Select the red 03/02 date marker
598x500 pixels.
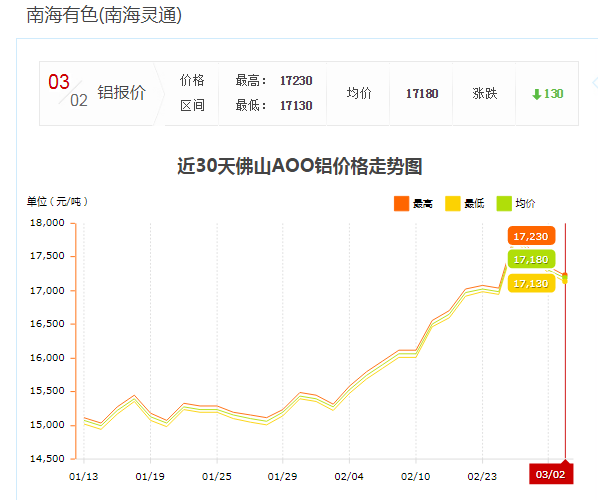tap(551, 474)
